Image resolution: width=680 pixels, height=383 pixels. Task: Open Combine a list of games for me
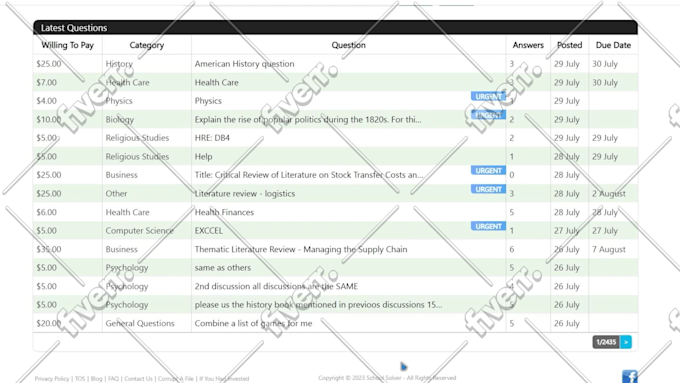[x=253, y=323]
